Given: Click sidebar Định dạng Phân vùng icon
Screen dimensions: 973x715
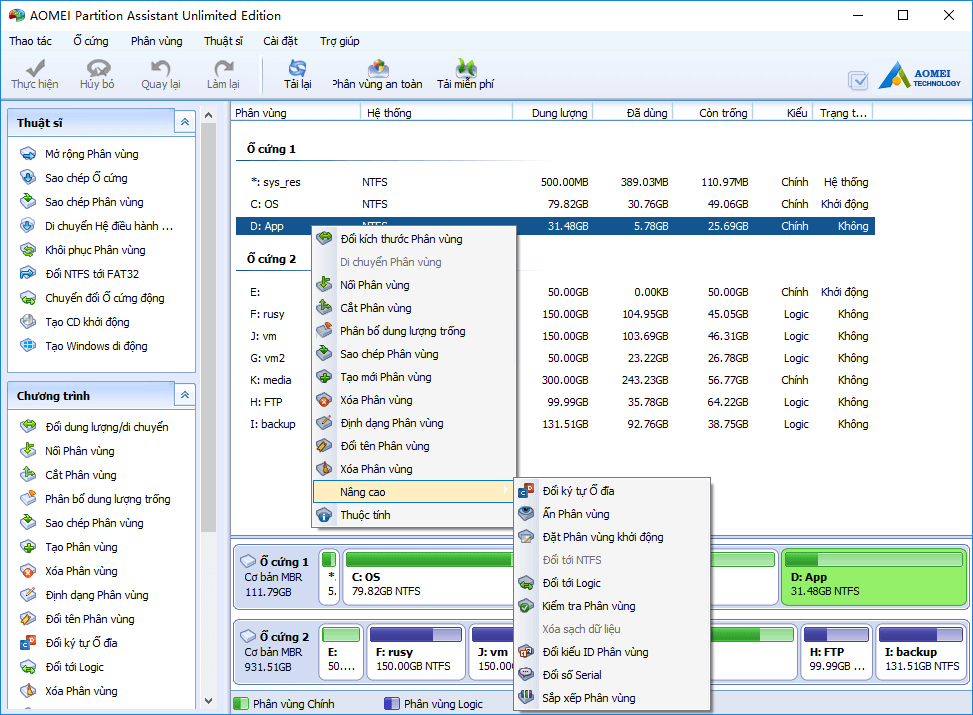Looking at the screenshot, I should [x=28, y=595].
